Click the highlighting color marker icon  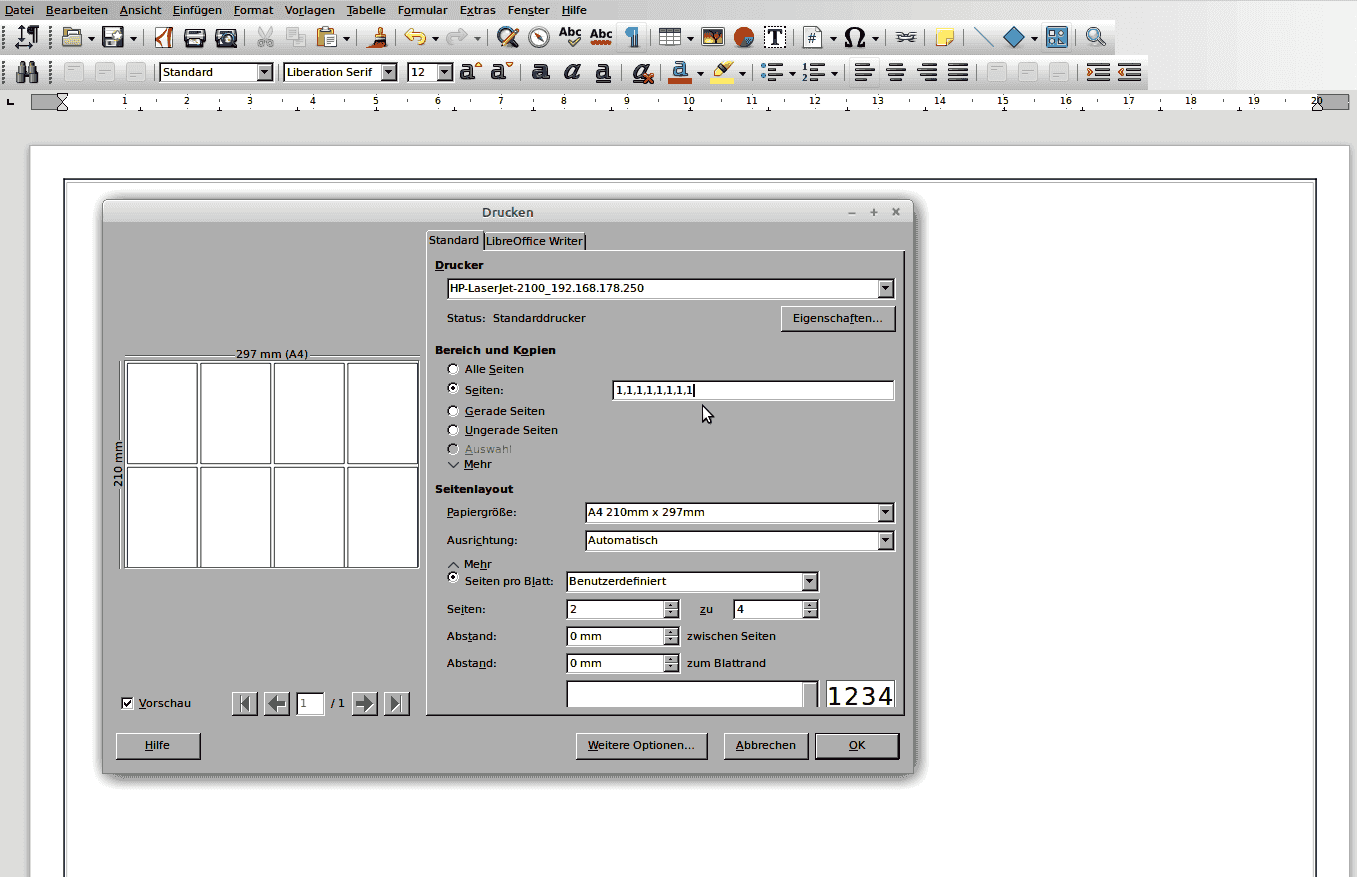(723, 72)
